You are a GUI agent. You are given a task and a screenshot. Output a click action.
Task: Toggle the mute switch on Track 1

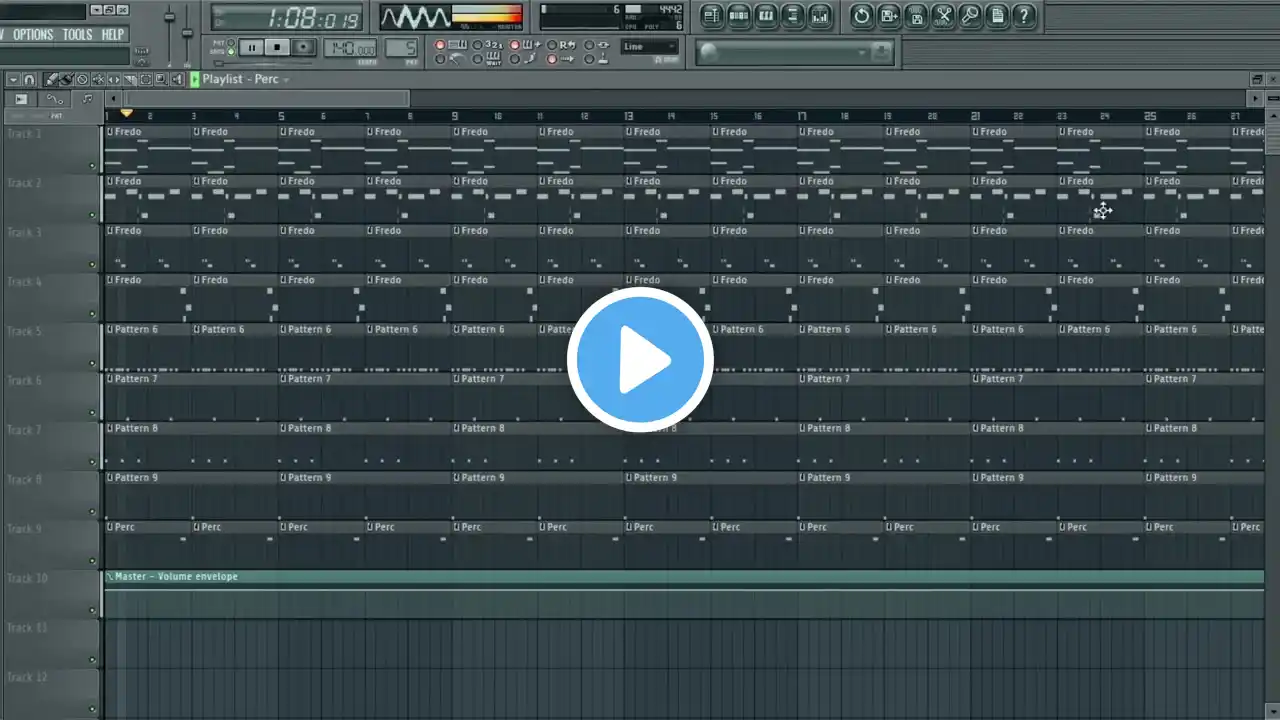(92, 166)
